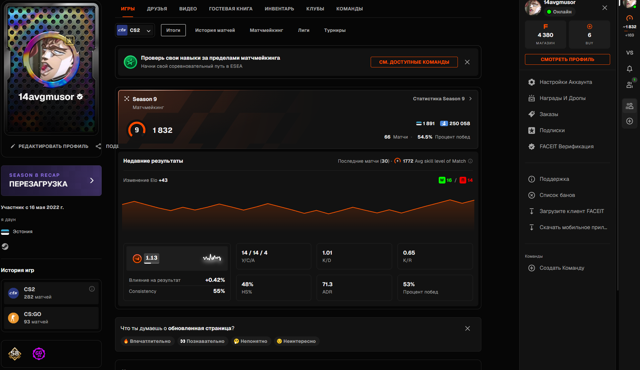Open the Steam profile icon under Эстония
This screenshot has height=370, width=640.
pyautogui.click(x=5, y=246)
